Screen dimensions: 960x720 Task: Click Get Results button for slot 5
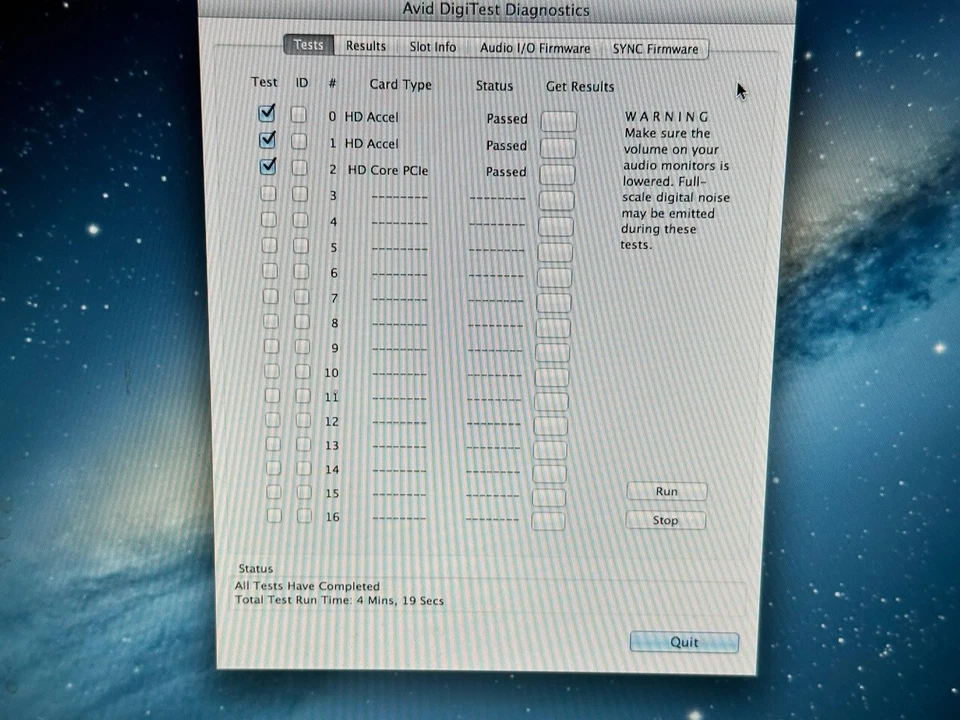555,252
